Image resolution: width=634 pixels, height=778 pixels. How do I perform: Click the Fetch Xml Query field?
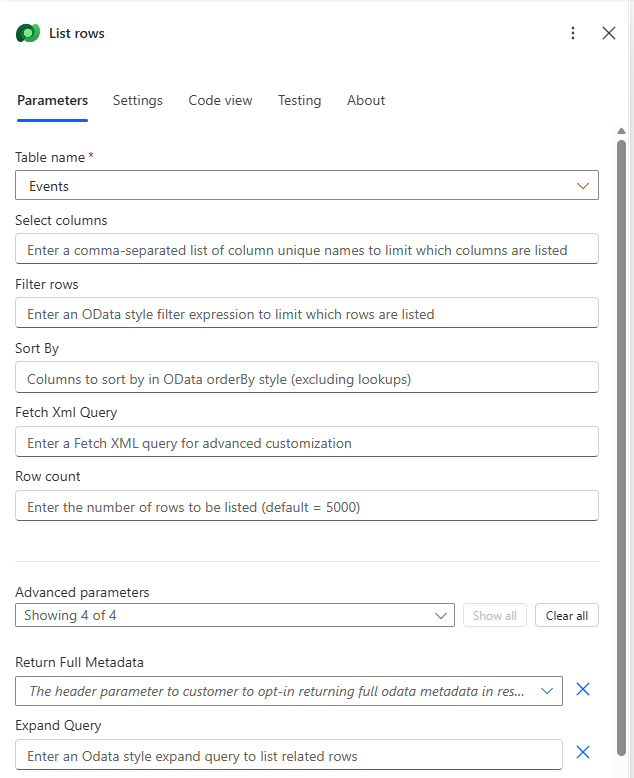306,442
